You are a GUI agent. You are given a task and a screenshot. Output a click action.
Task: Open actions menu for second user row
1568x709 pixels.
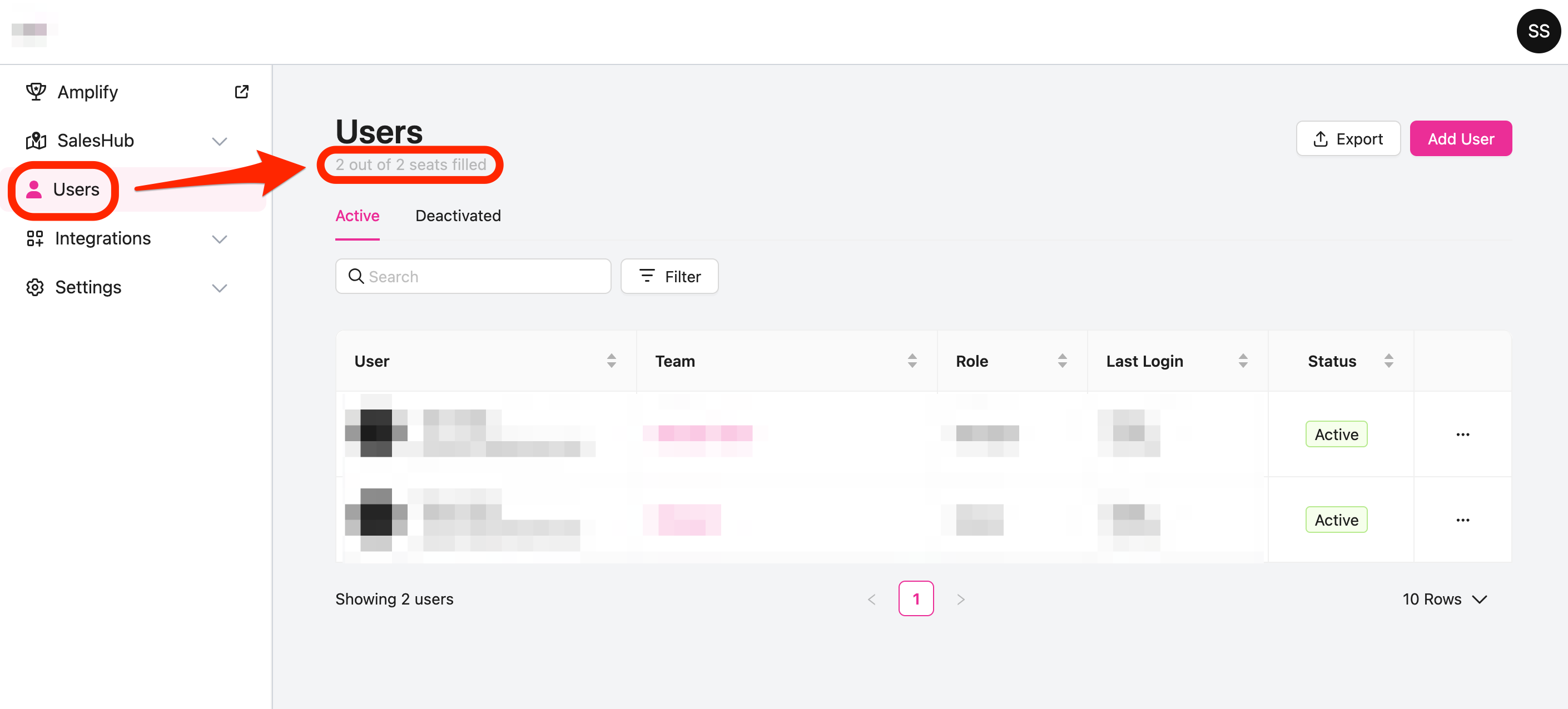click(1462, 520)
